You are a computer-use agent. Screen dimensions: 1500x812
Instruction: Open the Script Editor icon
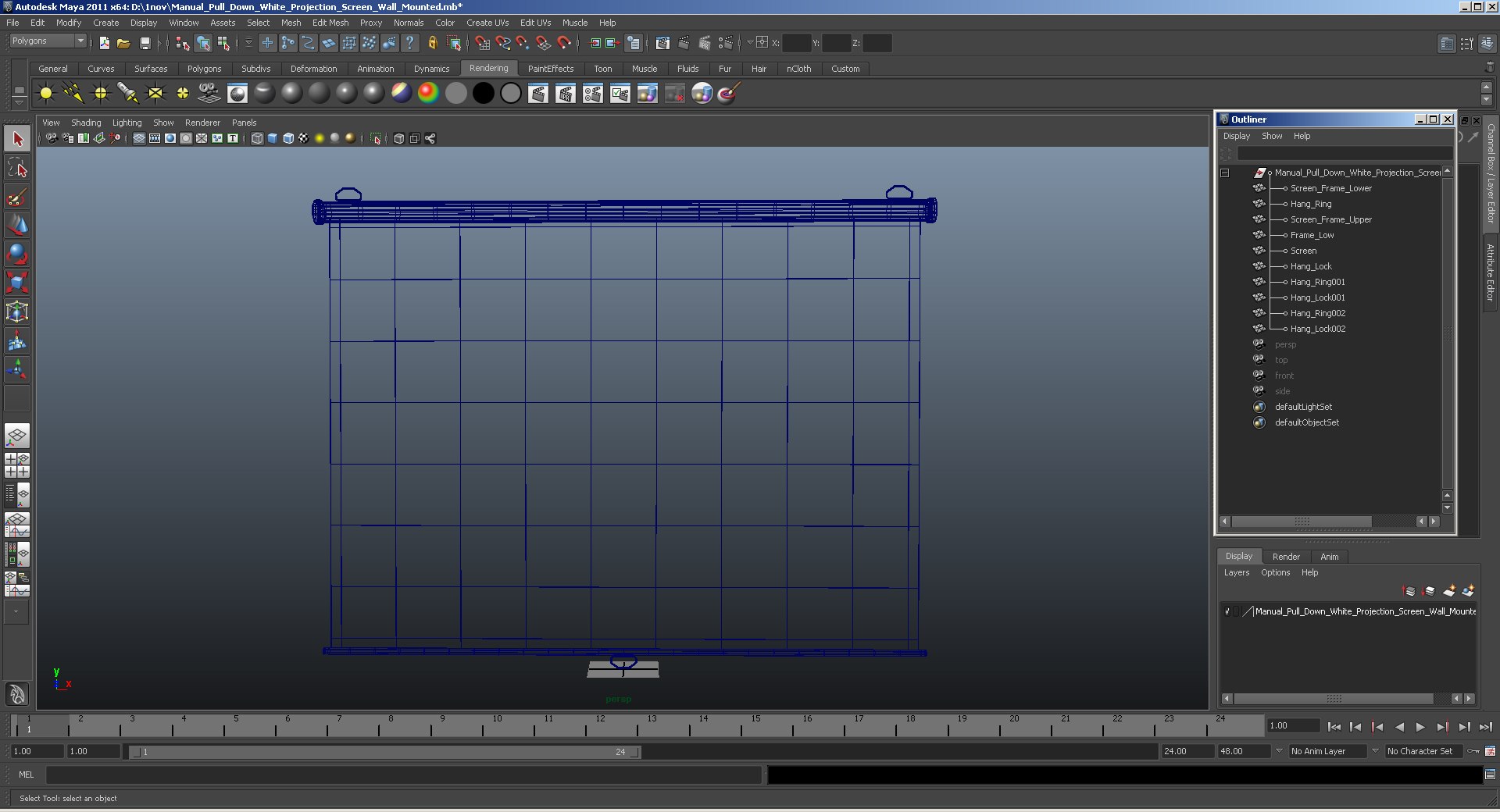1490,775
